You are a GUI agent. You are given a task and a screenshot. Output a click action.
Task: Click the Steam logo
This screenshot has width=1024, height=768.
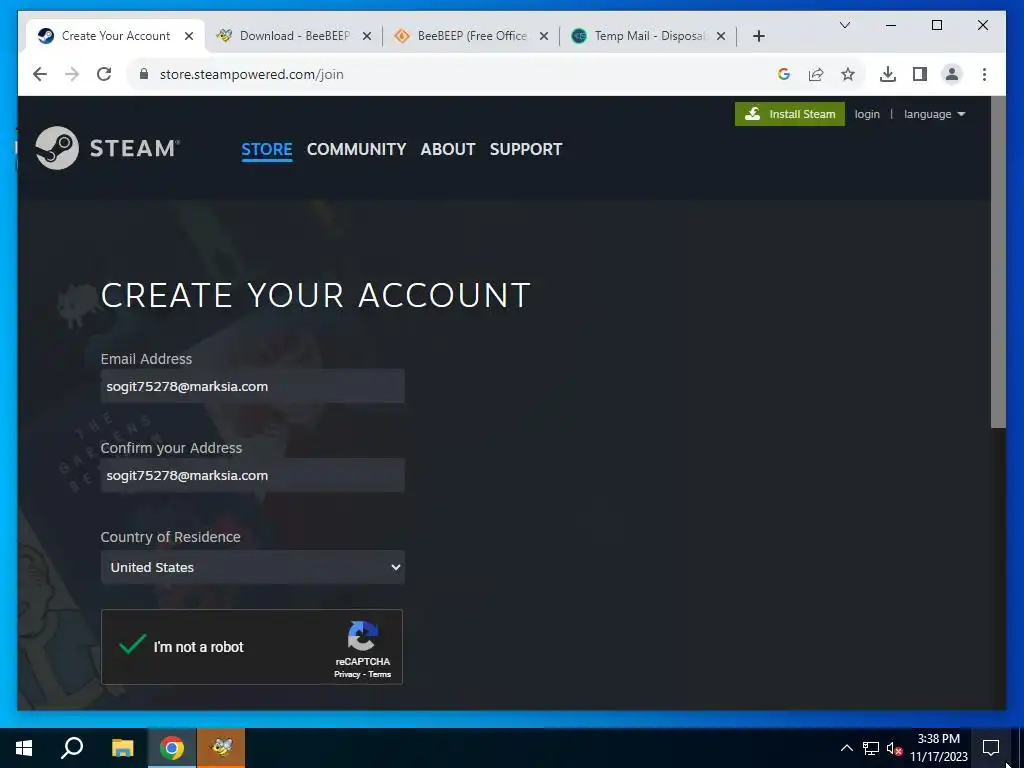pyautogui.click(x=107, y=148)
